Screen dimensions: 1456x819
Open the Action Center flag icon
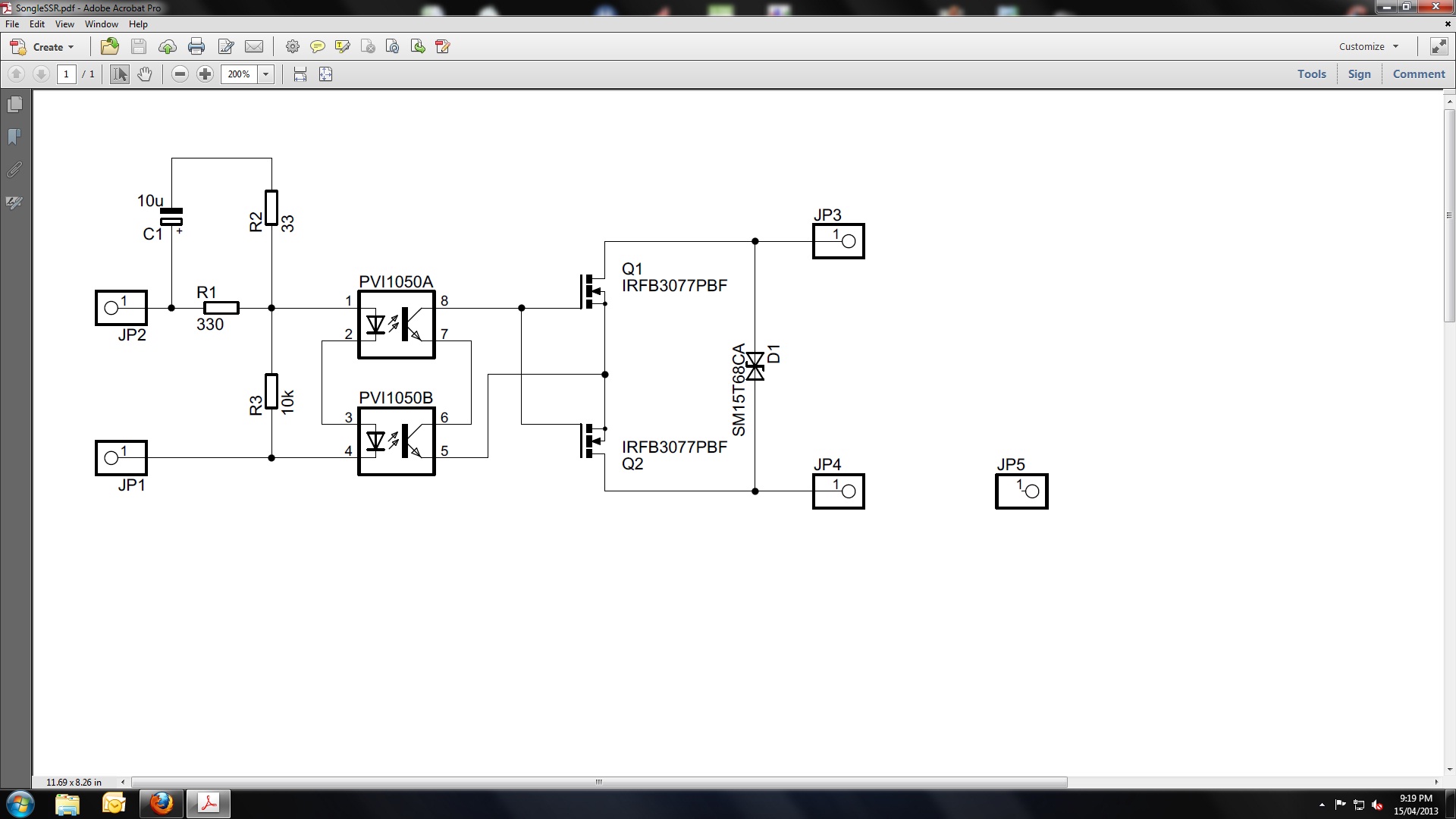click(1341, 805)
